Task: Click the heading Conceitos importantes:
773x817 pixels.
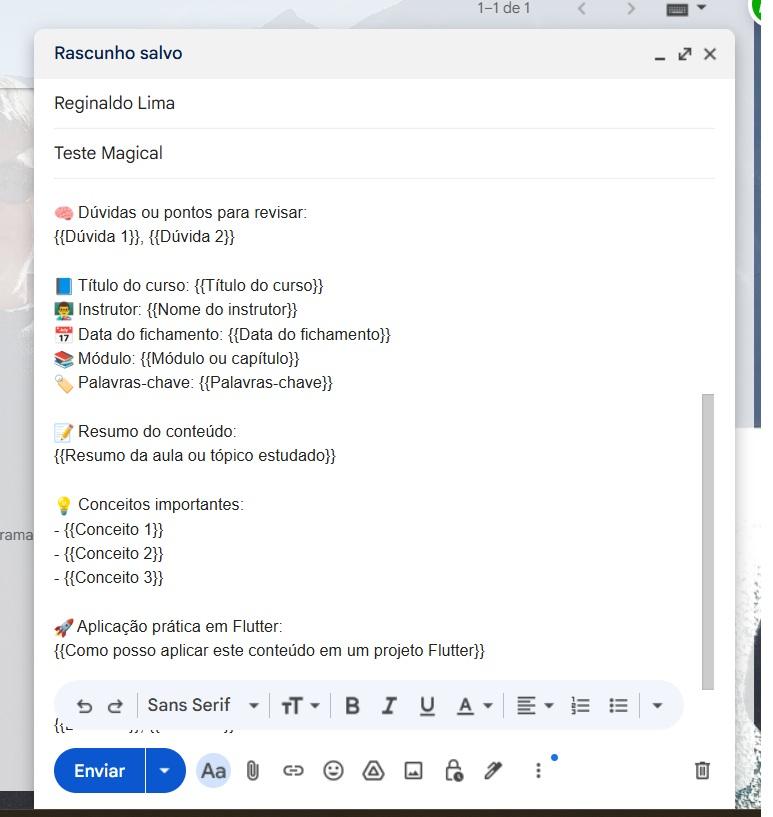Action: click(161, 504)
